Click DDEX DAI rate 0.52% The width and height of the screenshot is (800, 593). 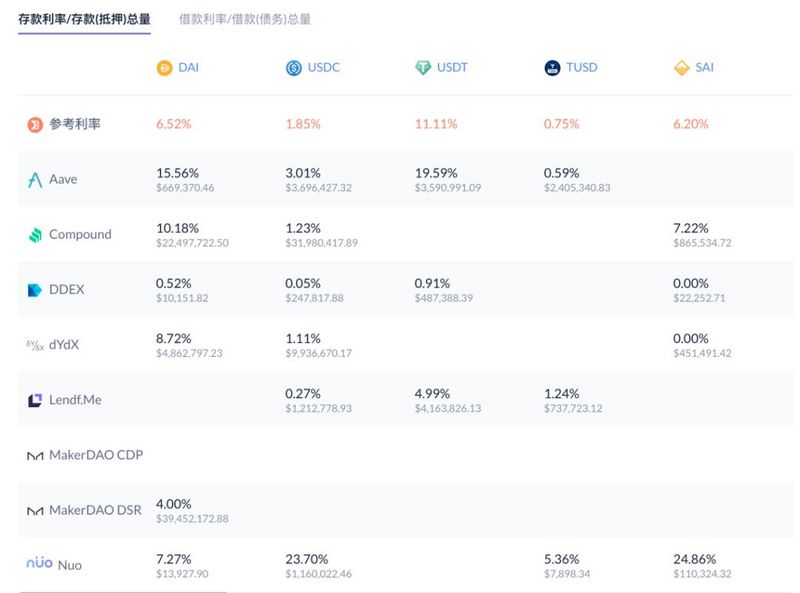(173, 283)
